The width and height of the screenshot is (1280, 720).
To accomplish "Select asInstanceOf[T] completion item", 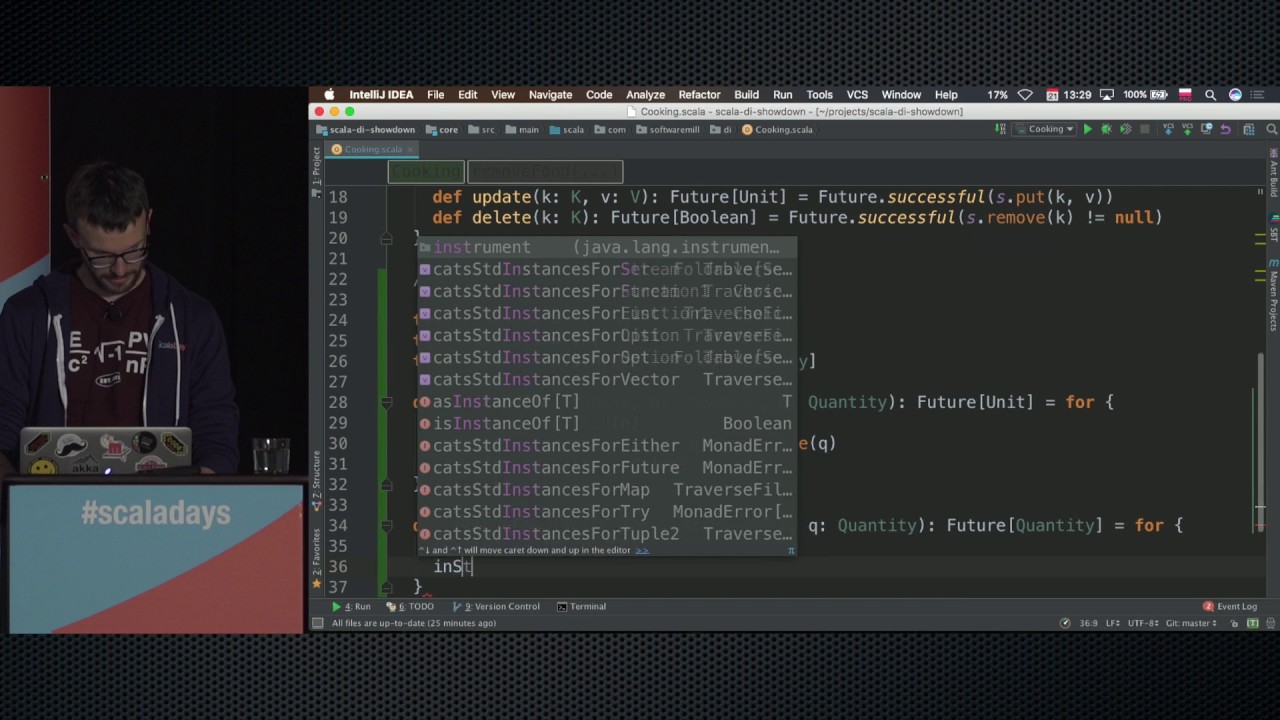I will pyautogui.click(x=606, y=401).
